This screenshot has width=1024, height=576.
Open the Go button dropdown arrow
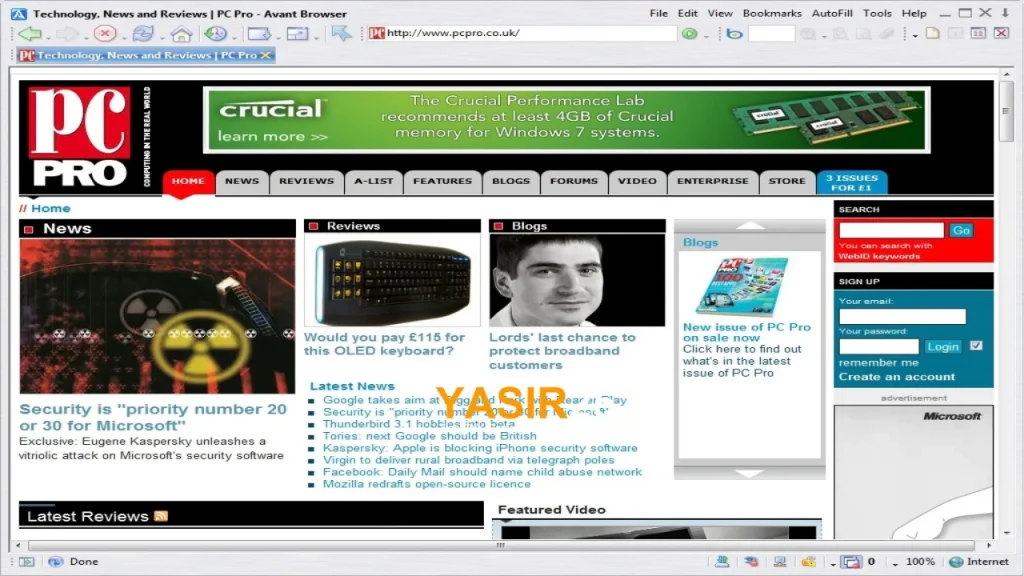[706, 37]
